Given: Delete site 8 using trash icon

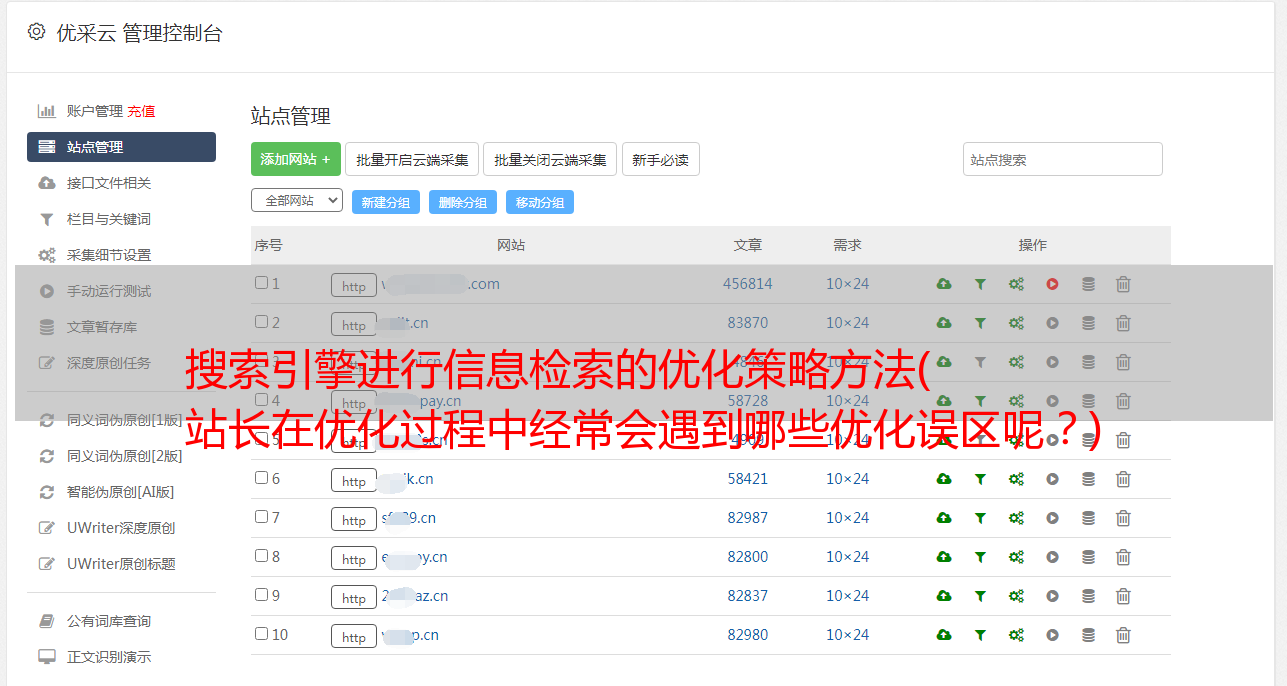Looking at the screenshot, I should 1123,557.
